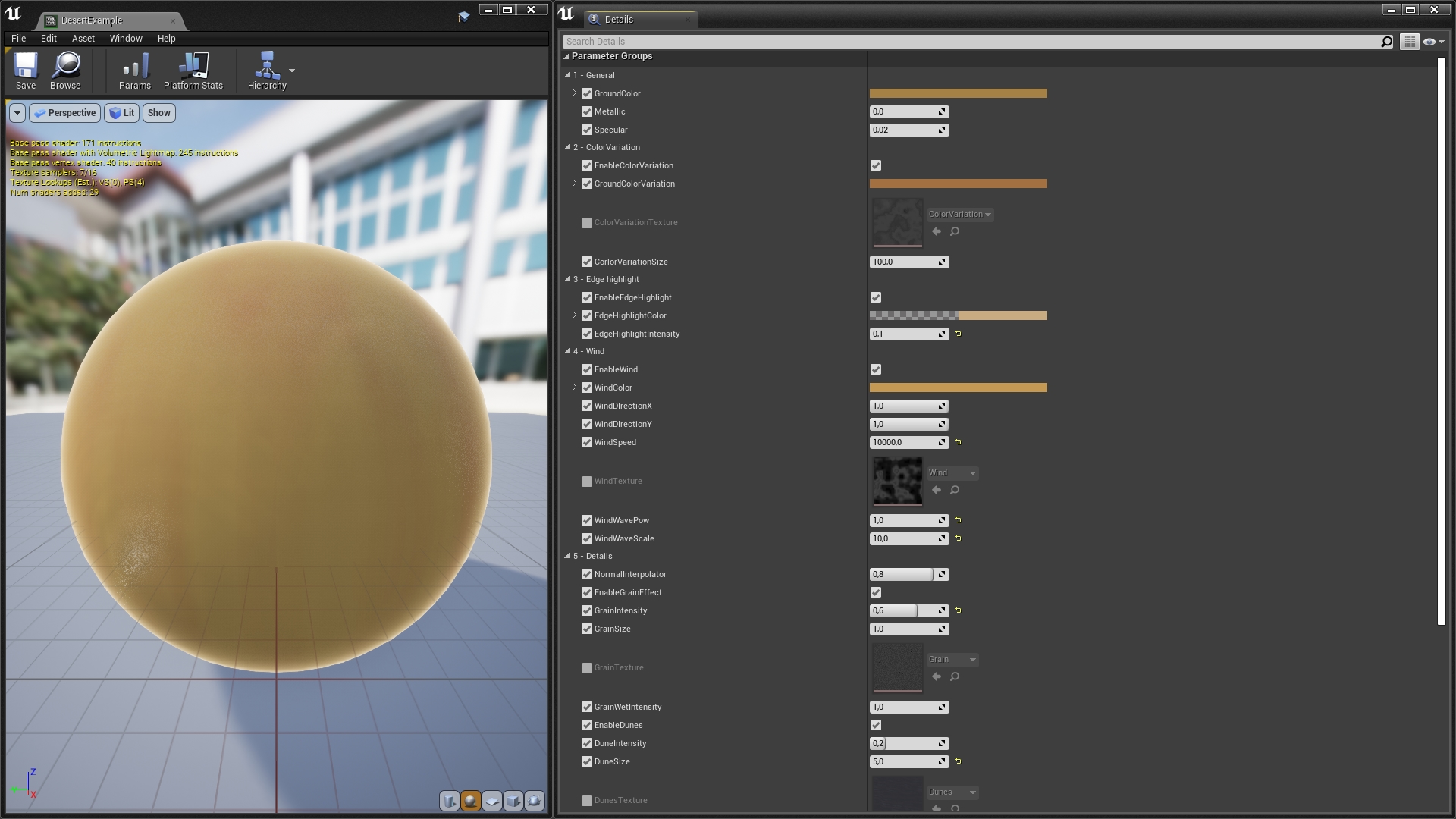This screenshot has height=819, width=1456.
Task: Reset EdgeHighlightIntensity to default arrow
Action: tap(959, 334)
